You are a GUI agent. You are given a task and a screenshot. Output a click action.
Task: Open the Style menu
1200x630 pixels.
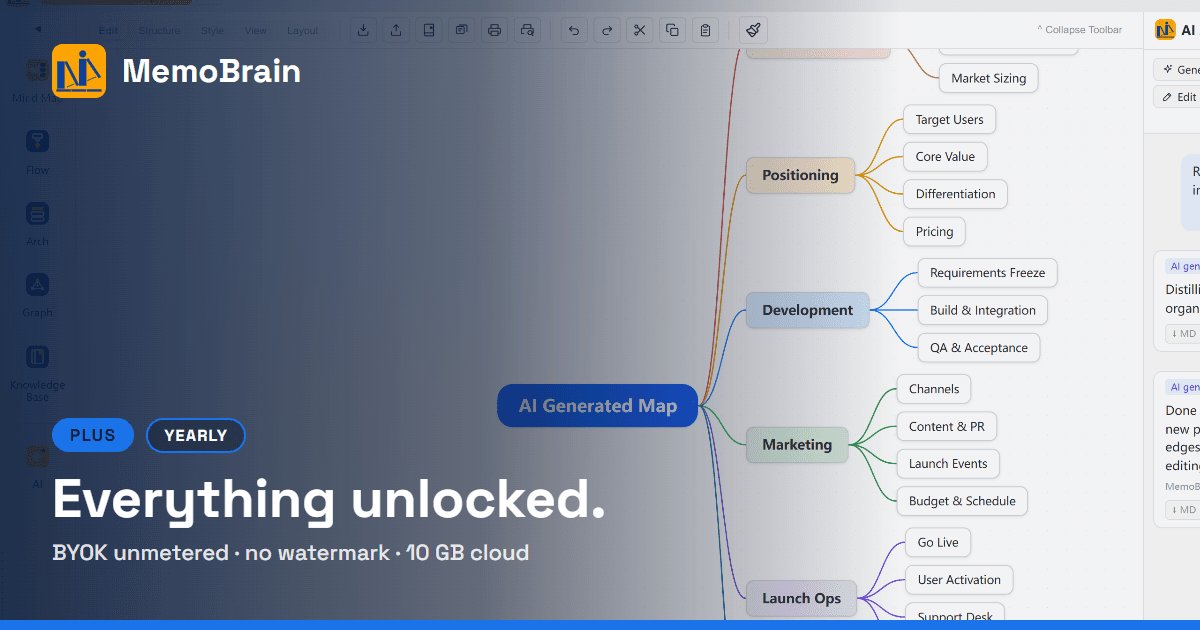212,30
